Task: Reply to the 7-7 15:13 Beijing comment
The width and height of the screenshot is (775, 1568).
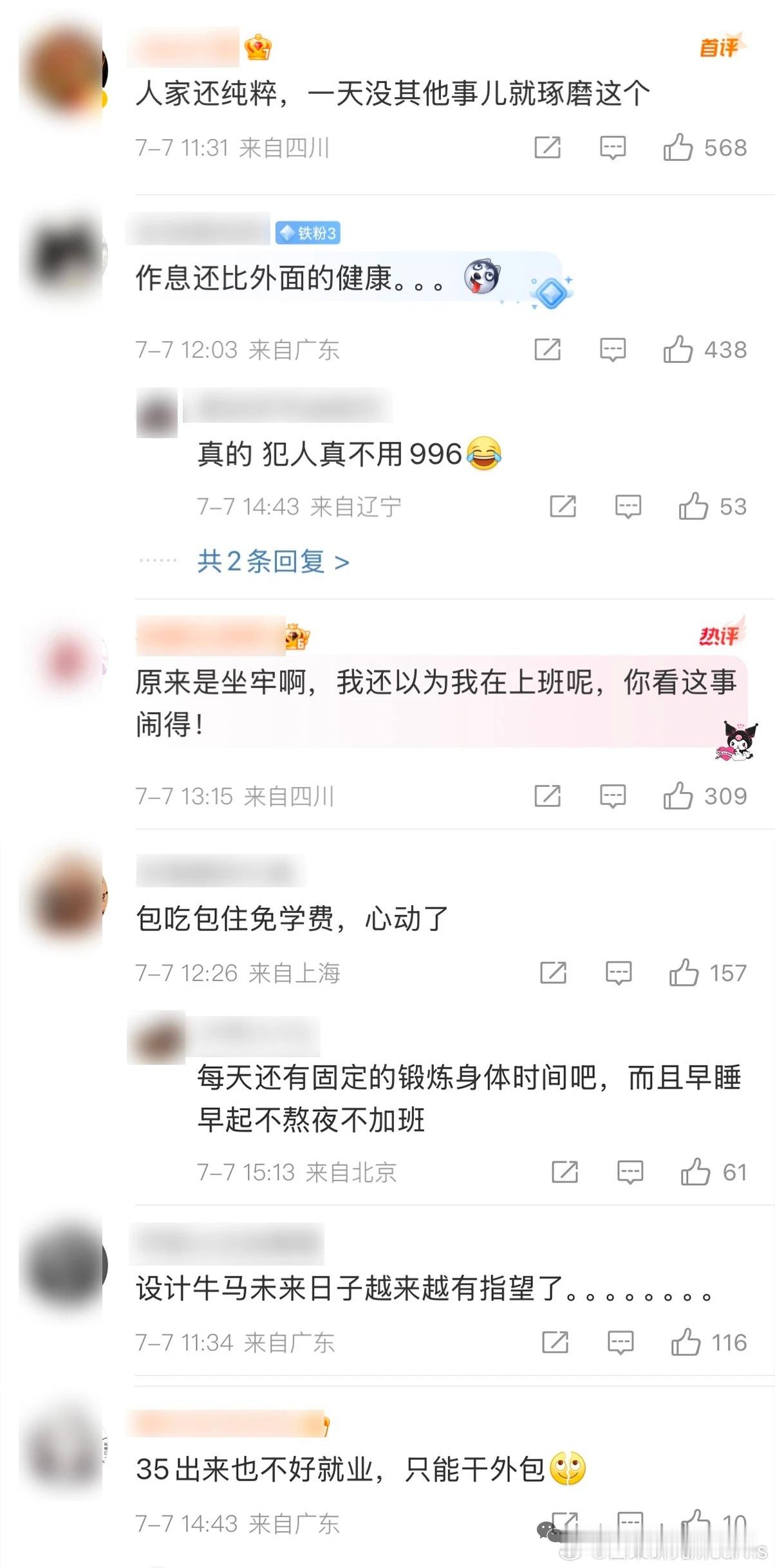Action: pyautogui.click(x=630, y=1172)
